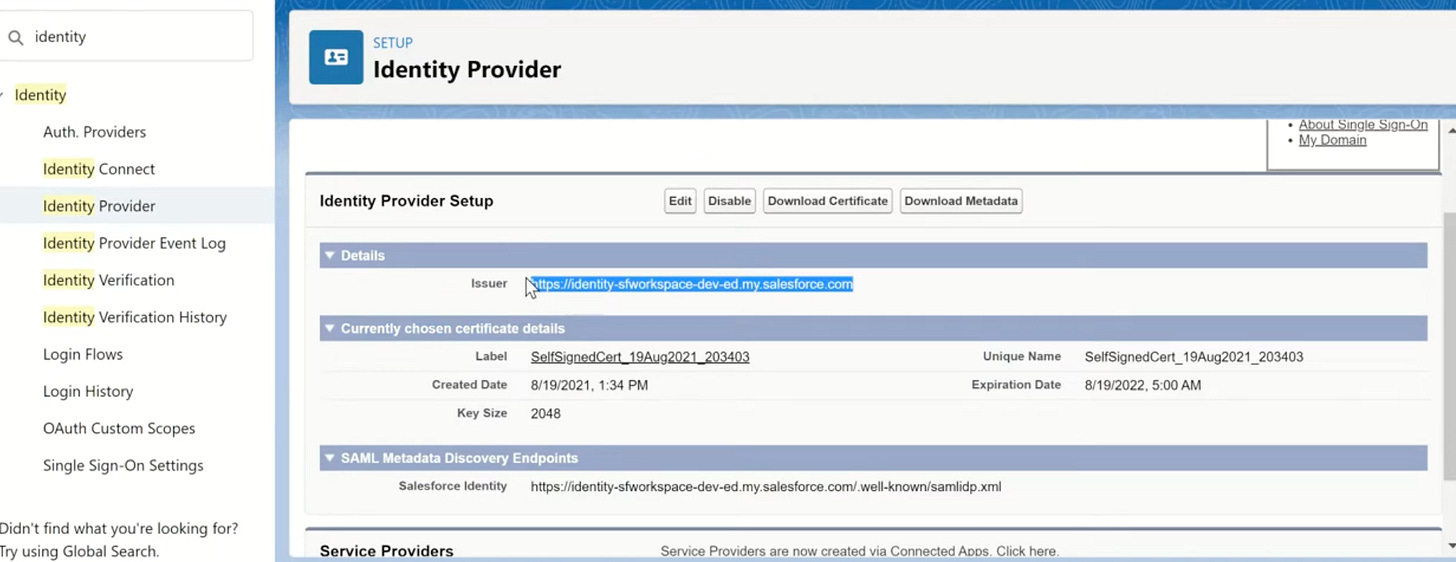Open Identity Provider Event Log
The width and height of the screenshot is (1456, 562).
(134, 243)
